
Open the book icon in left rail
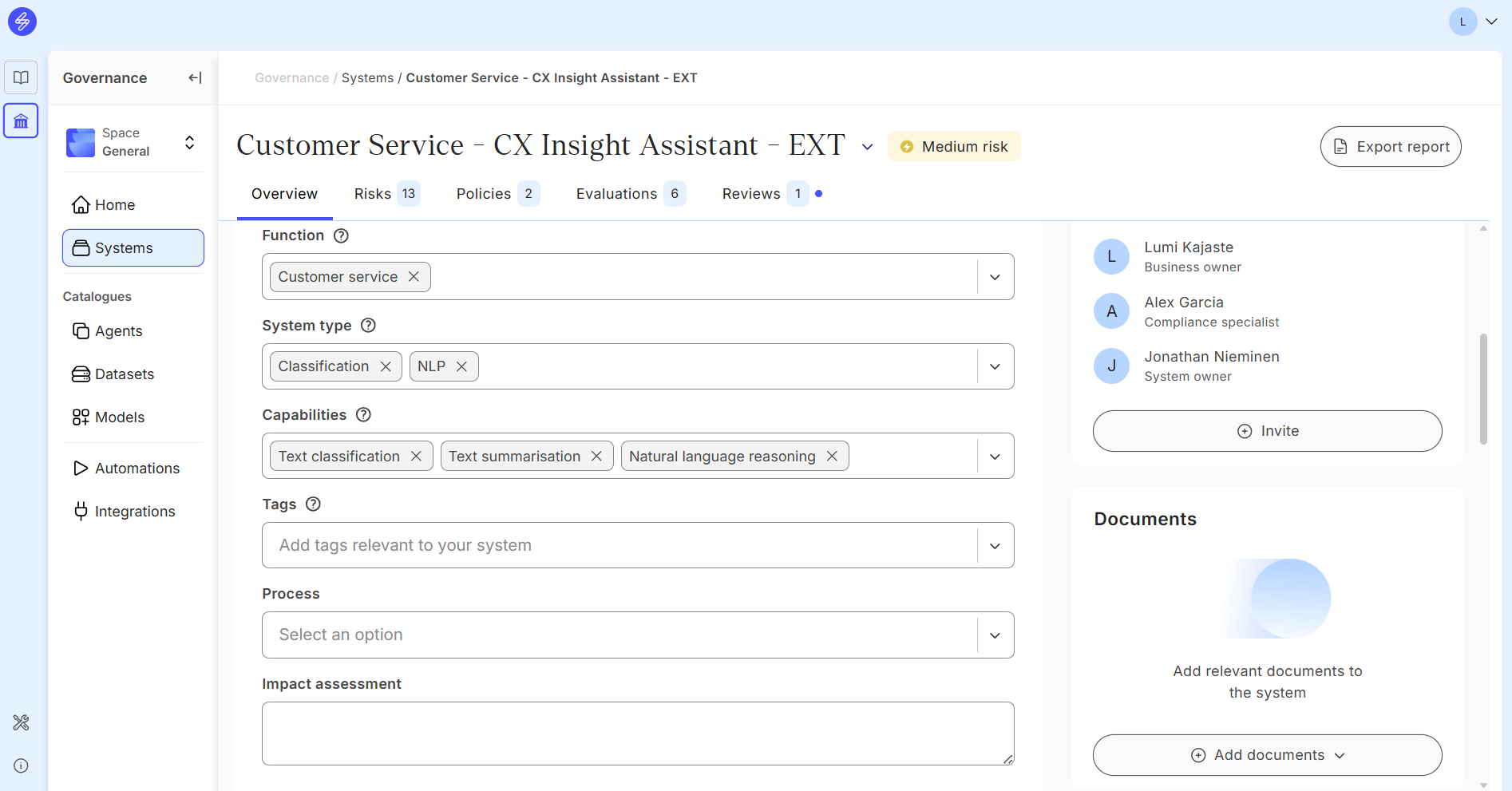click(x=21, y=77)
